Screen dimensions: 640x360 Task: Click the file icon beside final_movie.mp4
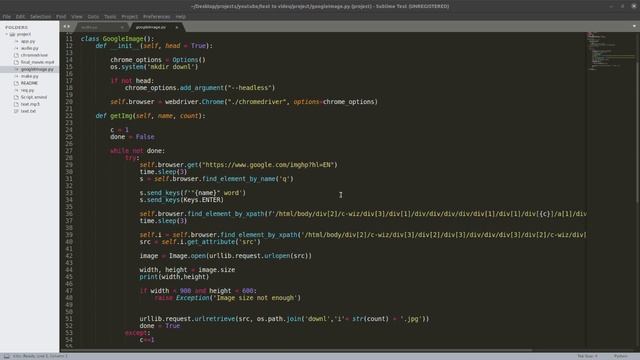click(x=16, y=62)
